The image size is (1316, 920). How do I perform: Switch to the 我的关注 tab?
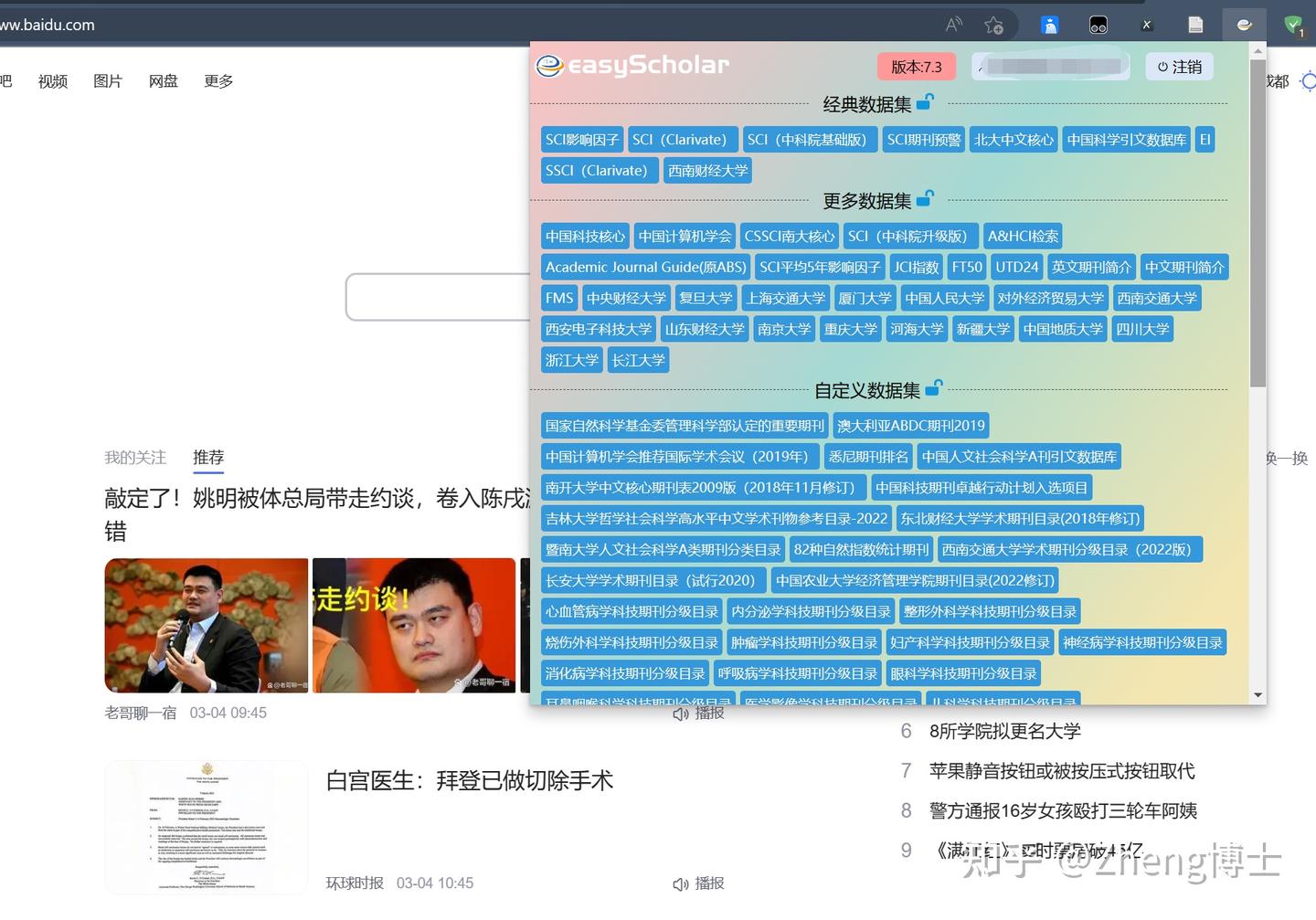[x=135, y=457]
